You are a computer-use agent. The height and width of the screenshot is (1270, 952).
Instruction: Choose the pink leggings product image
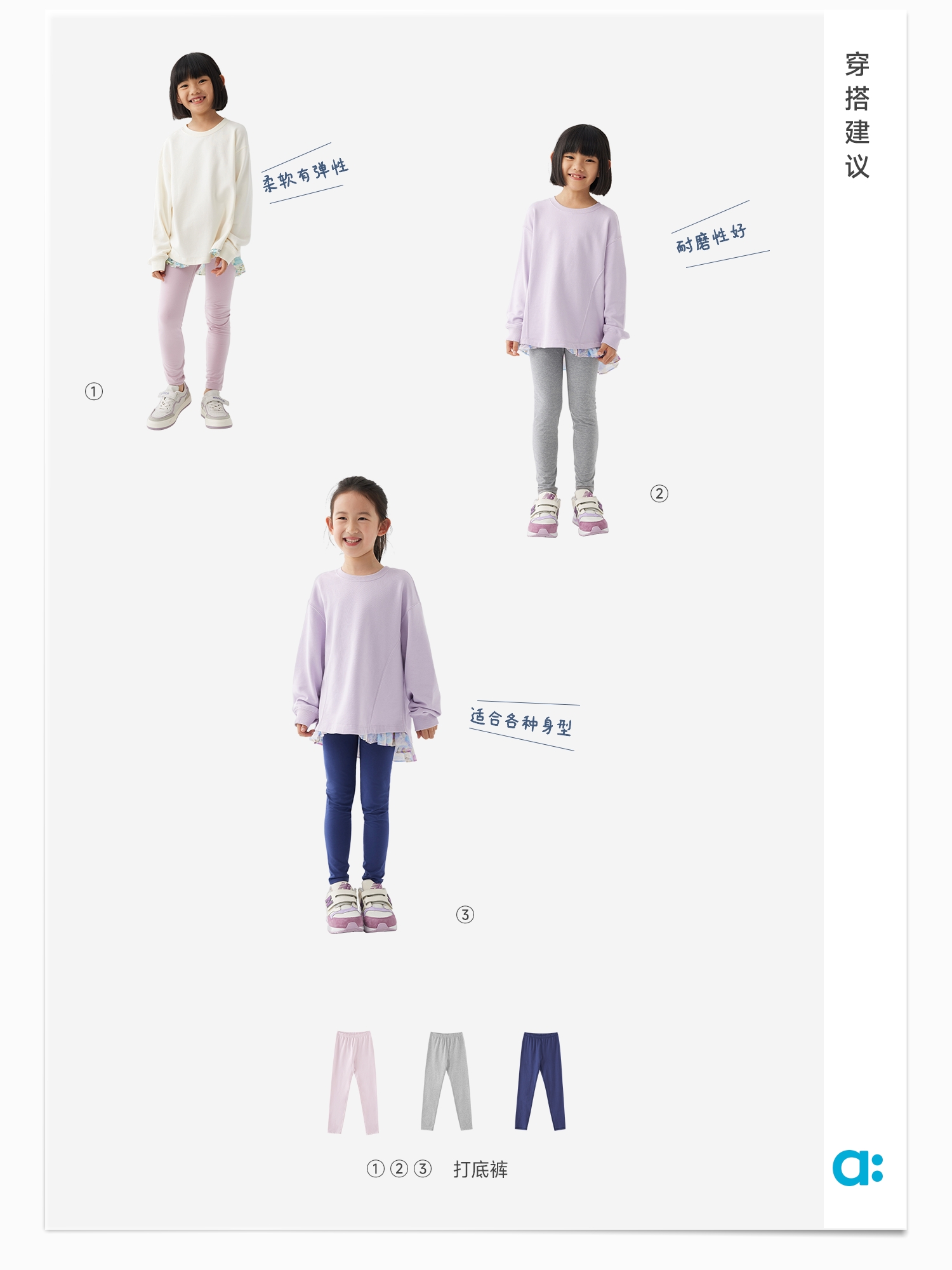click(x=354, y=1082)
